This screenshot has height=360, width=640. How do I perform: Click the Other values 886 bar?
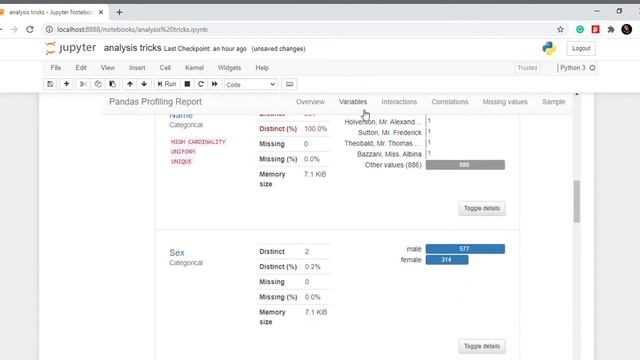point(465,165)
